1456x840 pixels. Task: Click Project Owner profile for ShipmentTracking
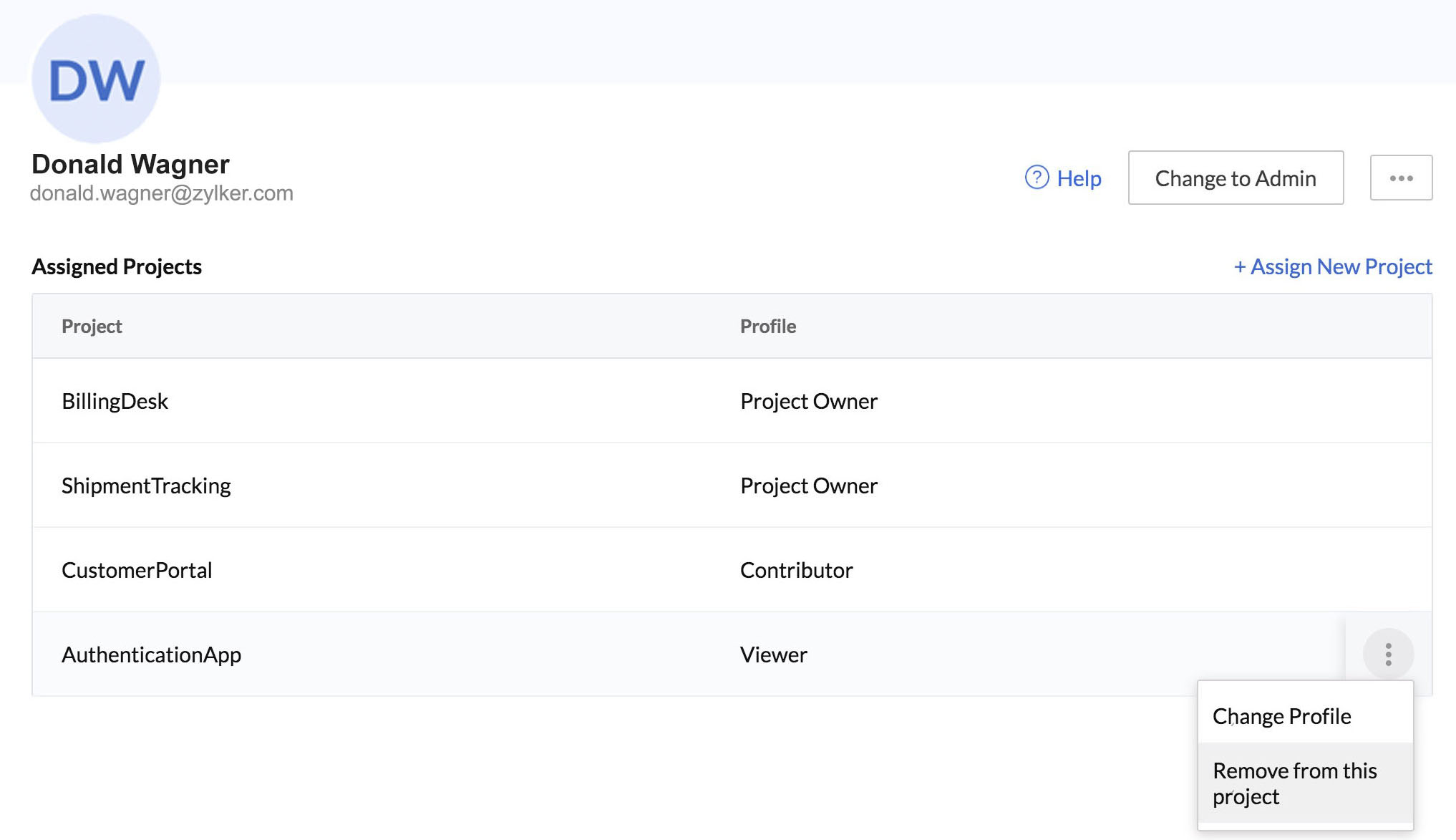[808, 486]
